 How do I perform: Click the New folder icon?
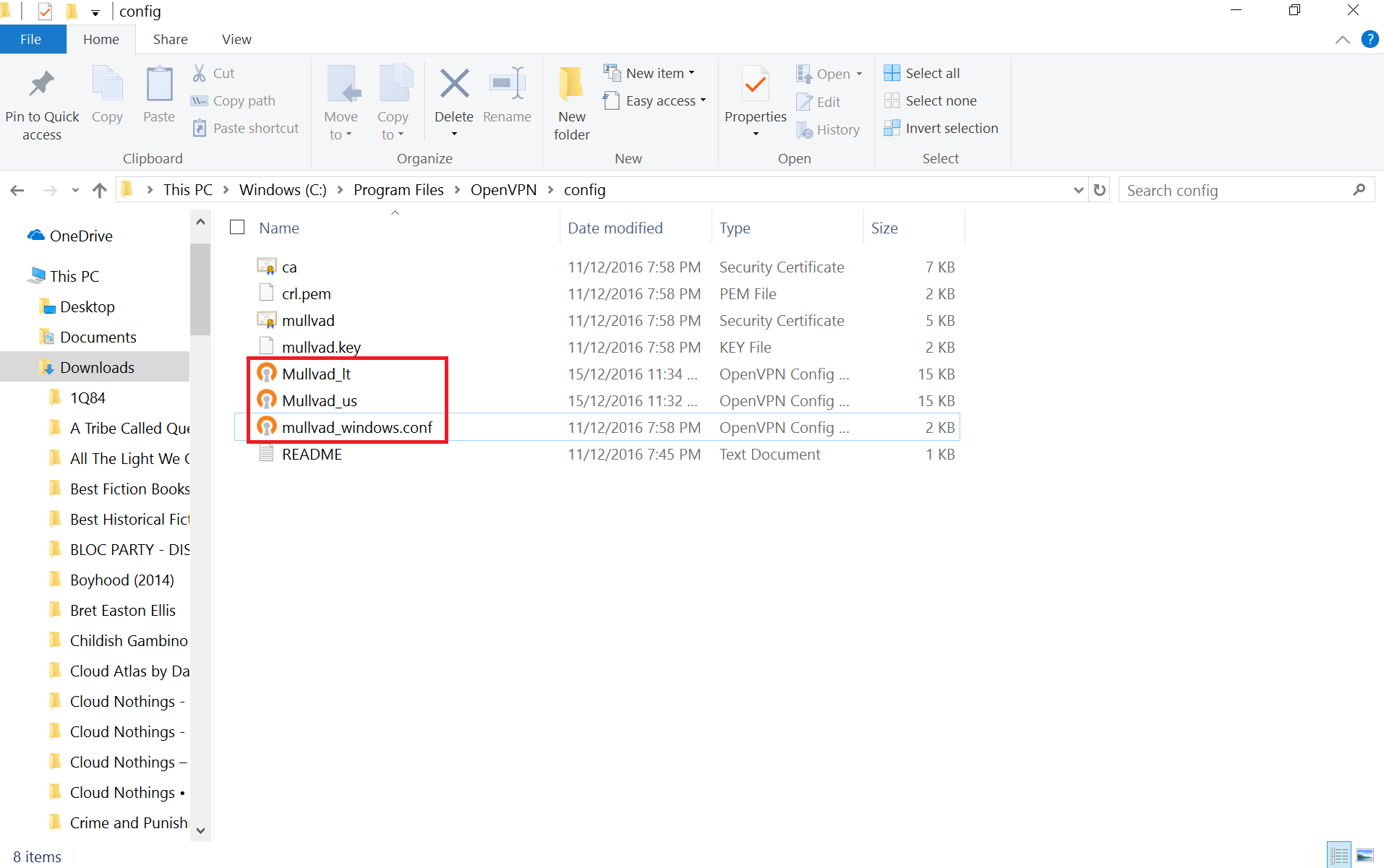click(571, 85)
